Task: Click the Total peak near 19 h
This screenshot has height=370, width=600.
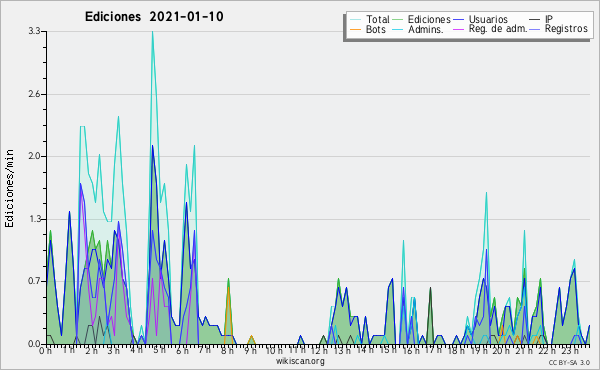Action: (x=486, y=194)
